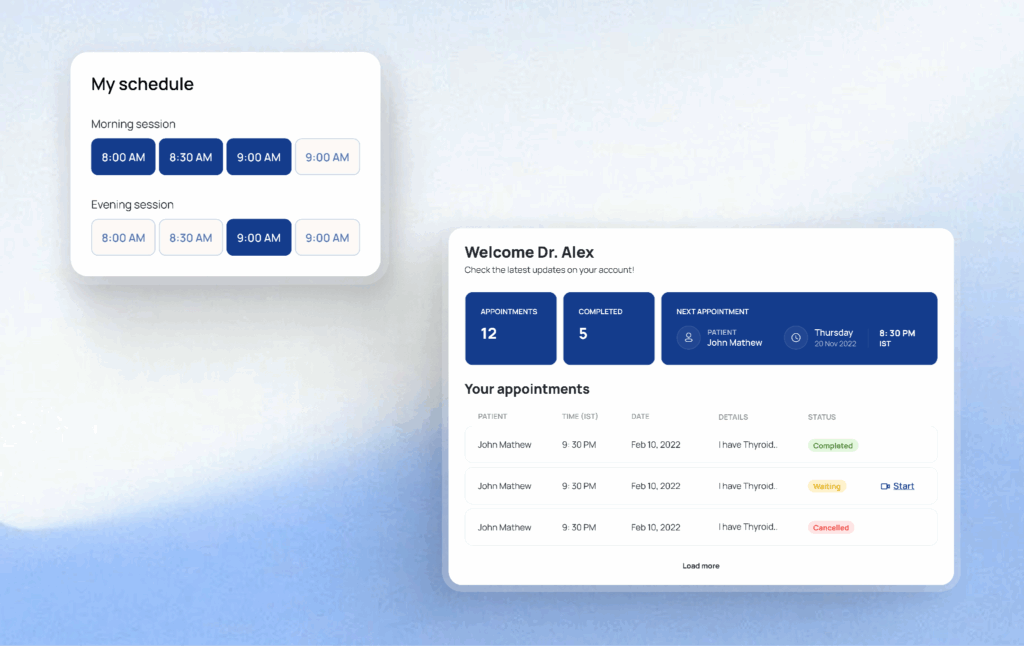Click John Mathew in the Completed row

coord(504,445)
